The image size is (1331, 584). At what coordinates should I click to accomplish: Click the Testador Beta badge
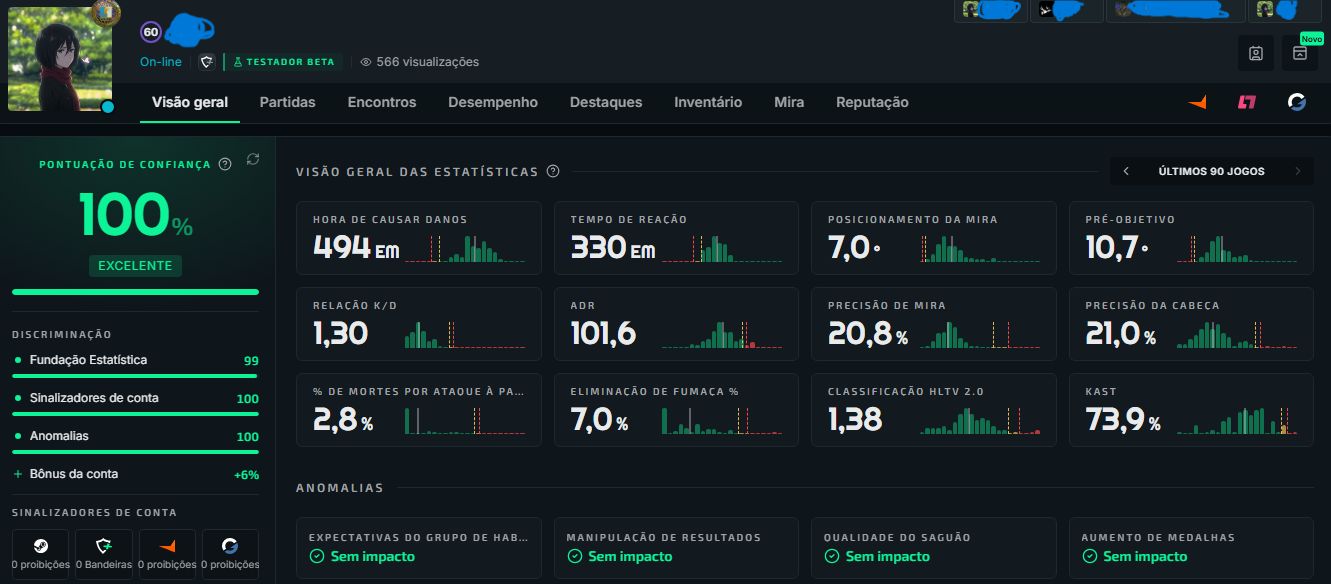(x=283, y=62)
